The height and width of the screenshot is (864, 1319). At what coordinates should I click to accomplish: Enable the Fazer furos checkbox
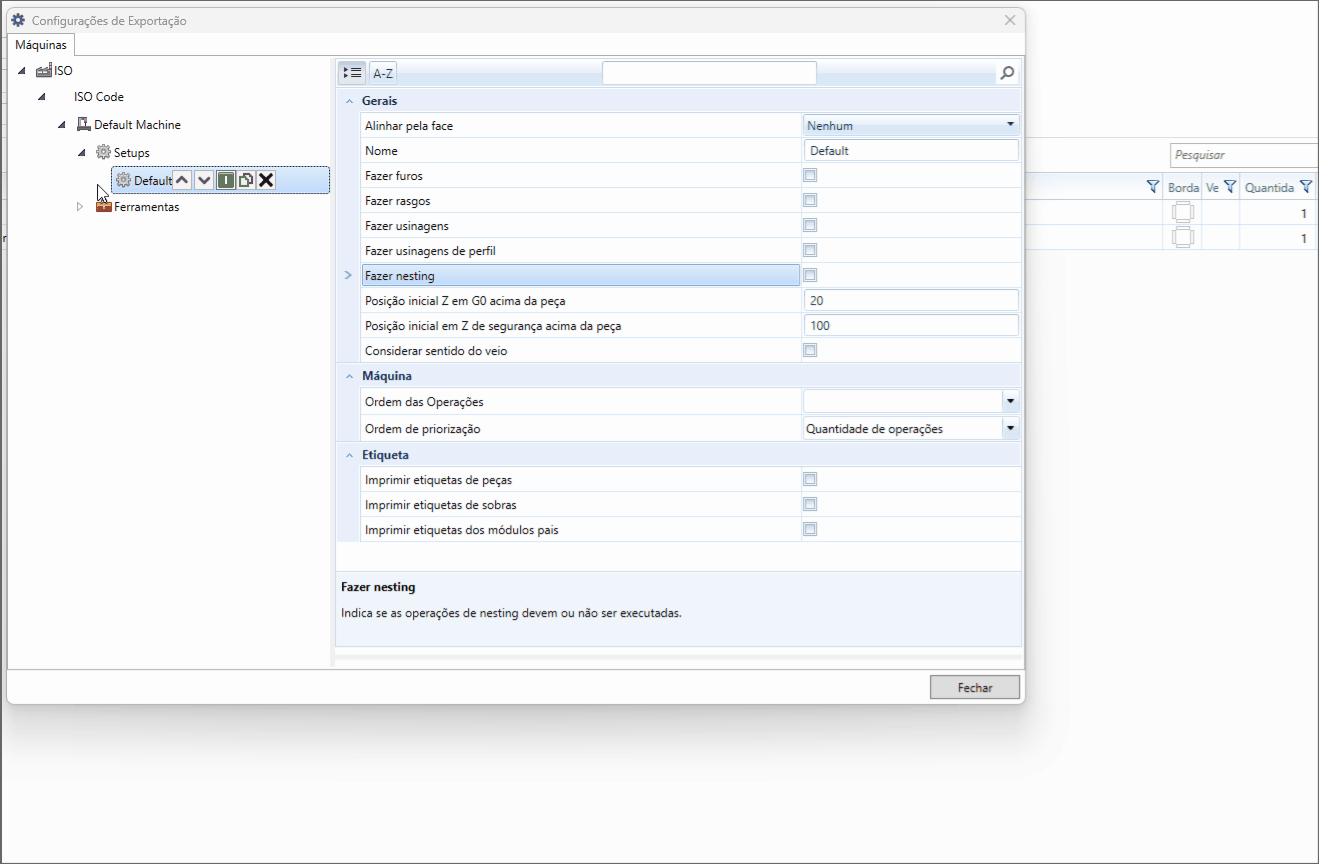[x=810, y=176]
